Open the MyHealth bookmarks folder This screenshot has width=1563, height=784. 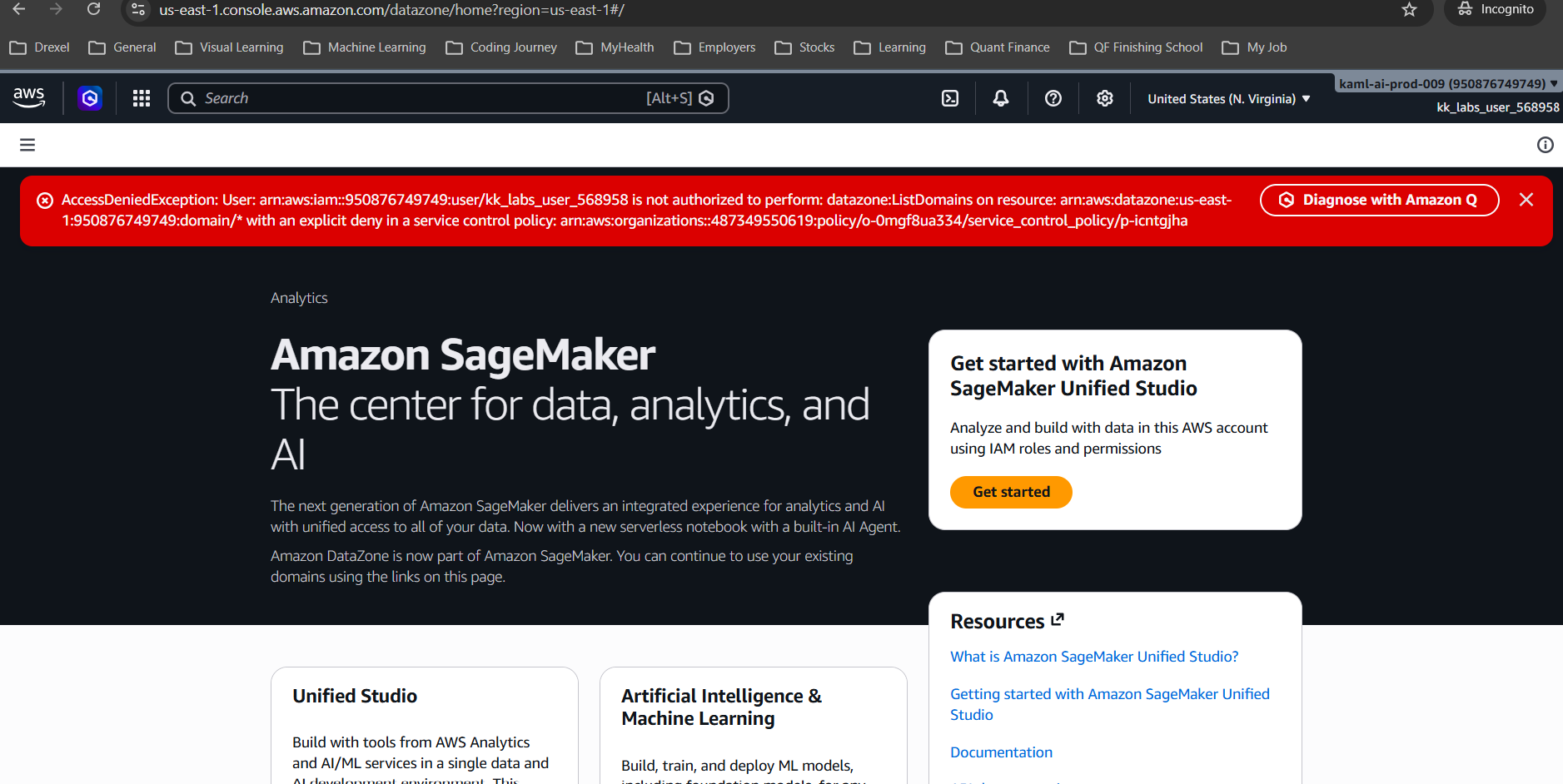tap(615, 47)
